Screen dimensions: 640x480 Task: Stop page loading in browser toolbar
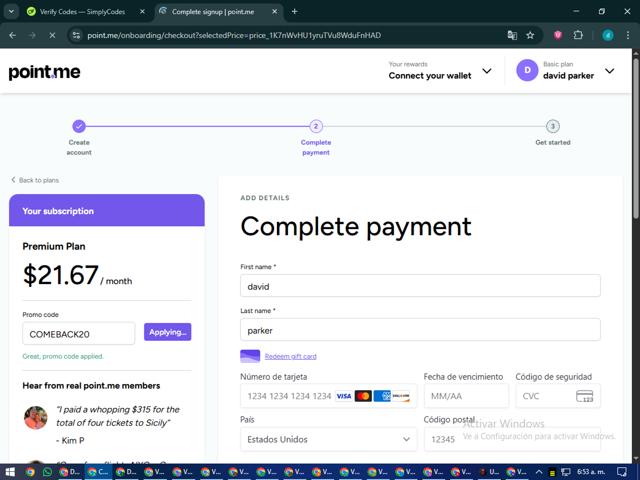click(x=52, y=36)
